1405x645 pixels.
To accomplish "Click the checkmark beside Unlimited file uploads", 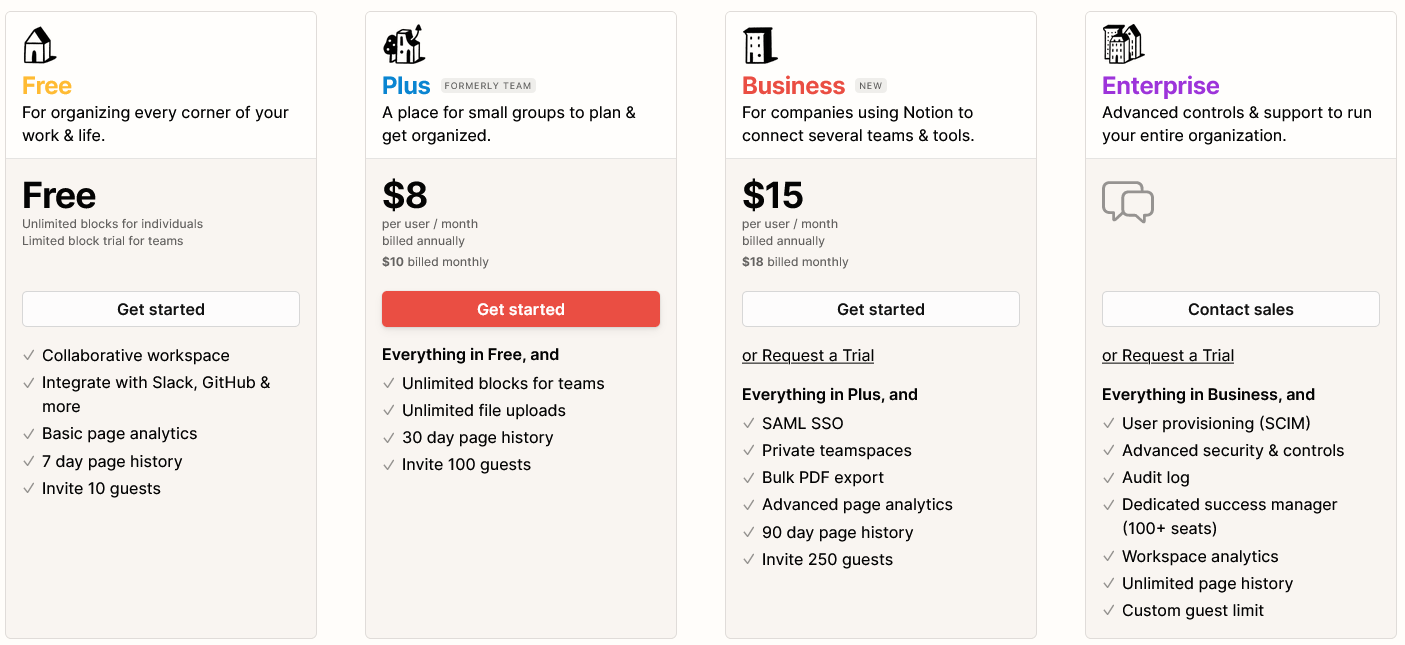I will pyautogui.click(x=389, y=411).
